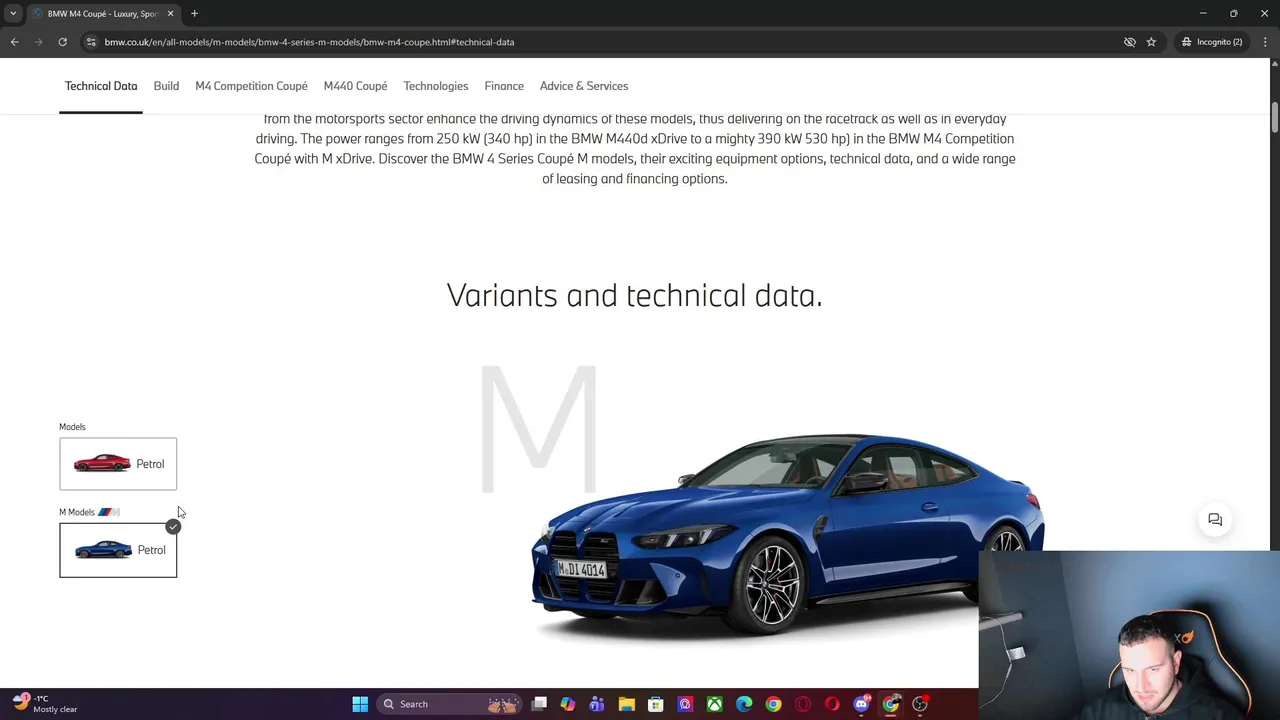Open Opera GX from the taskbar

[x=803, y=704]
